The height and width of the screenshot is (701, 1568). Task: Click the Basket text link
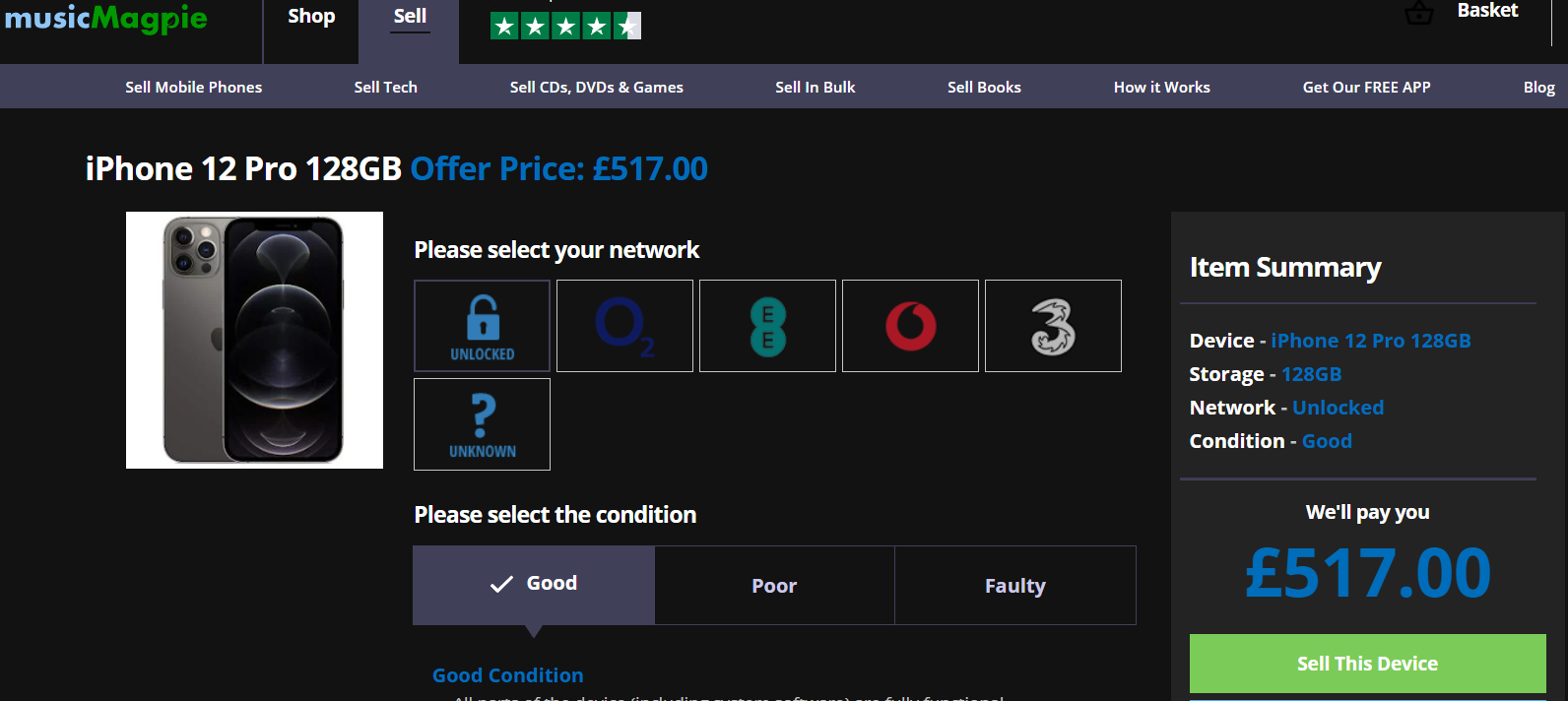click(1487, 11)
